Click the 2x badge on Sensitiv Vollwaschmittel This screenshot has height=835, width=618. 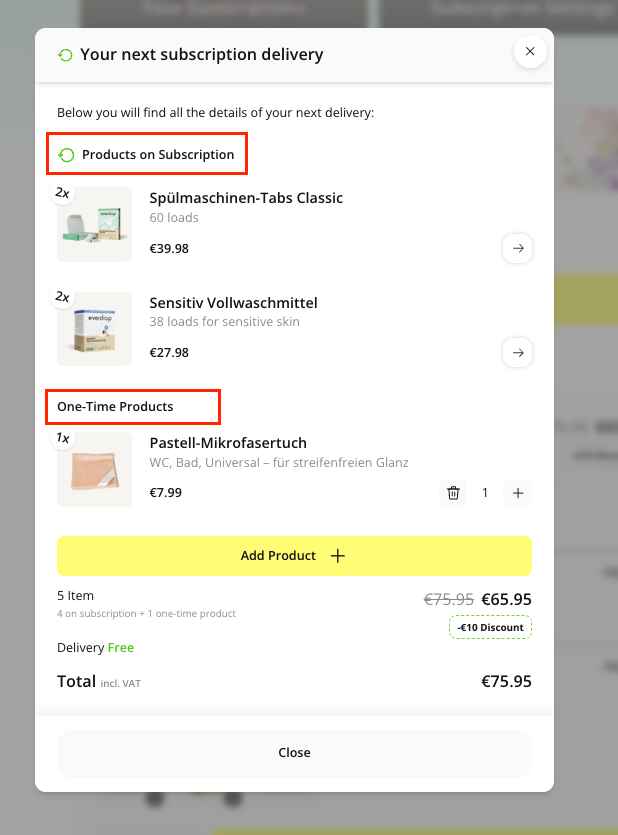coord(63,297)
